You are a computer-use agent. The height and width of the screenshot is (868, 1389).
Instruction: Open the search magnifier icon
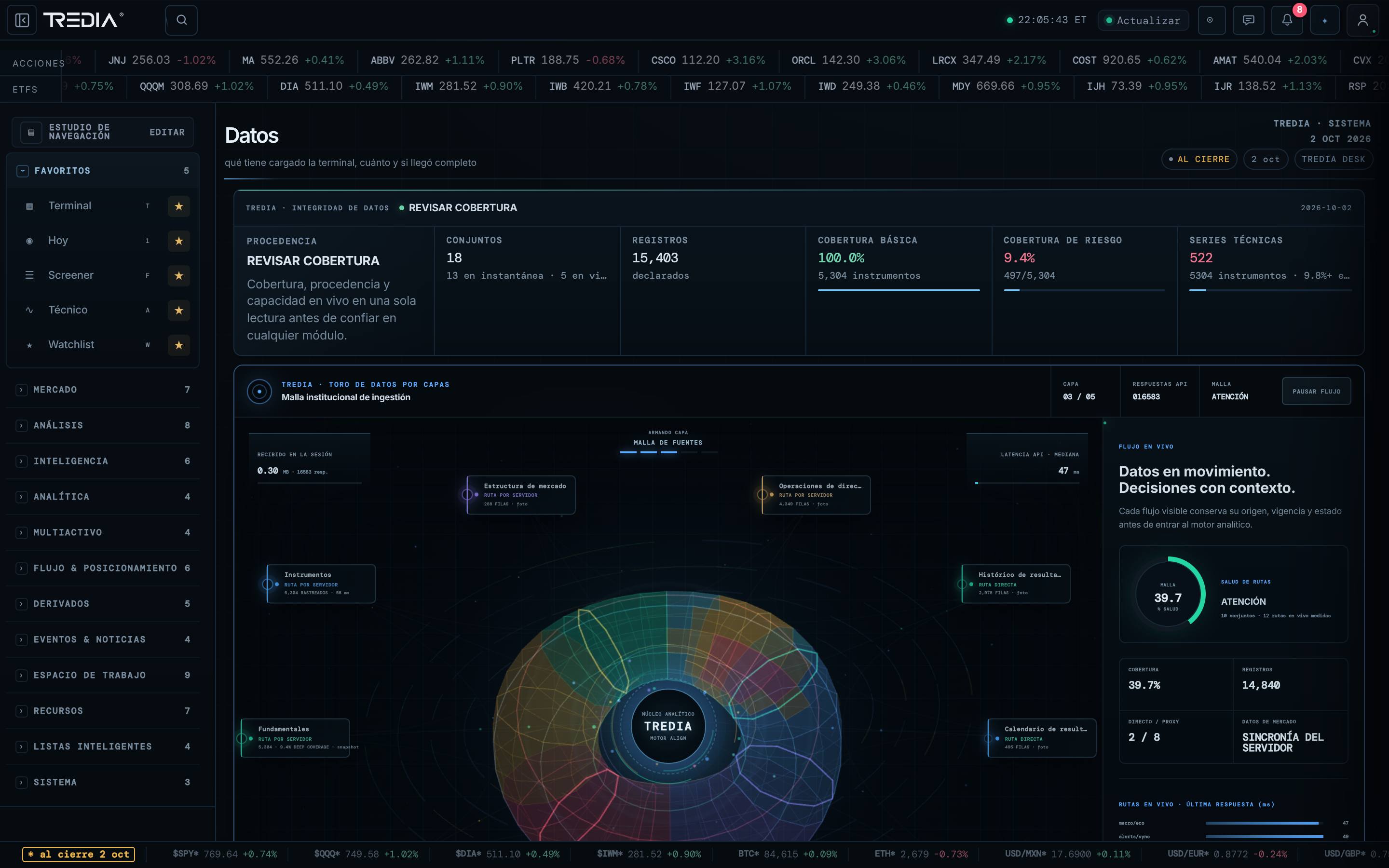[x=181, y=20]
